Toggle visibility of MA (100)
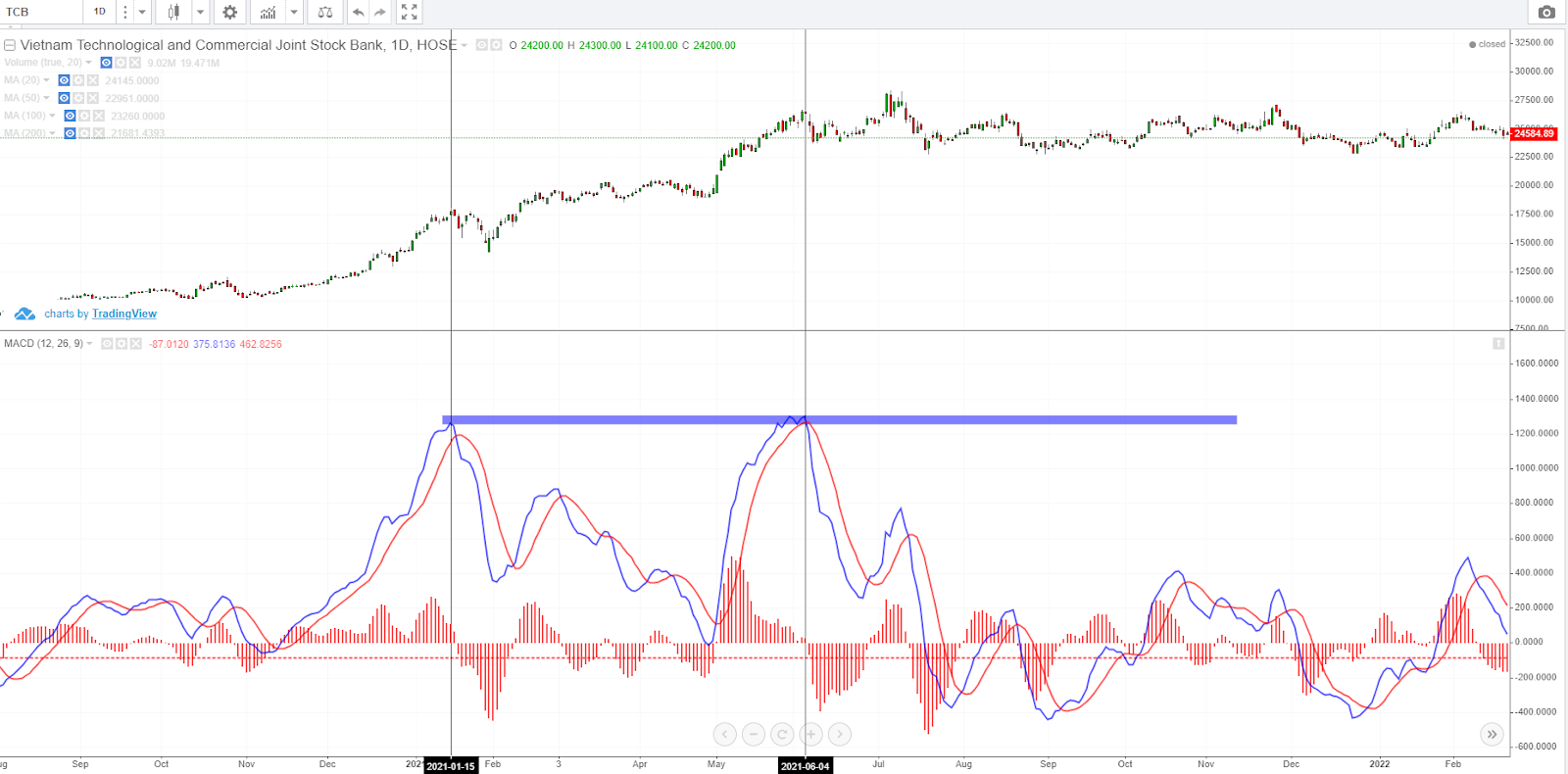 tap(70, 116)
